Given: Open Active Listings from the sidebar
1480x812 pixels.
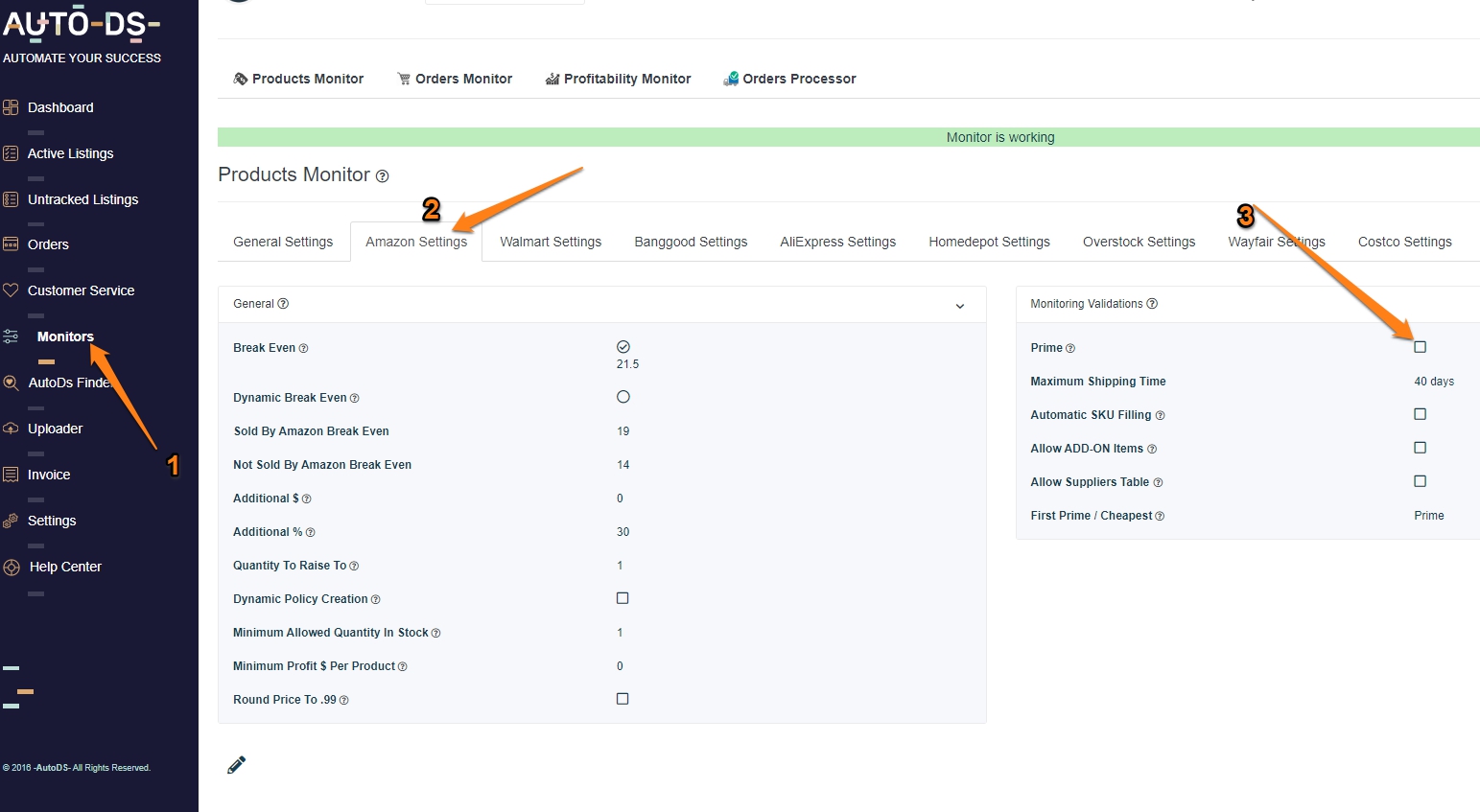Looking at the screenshot, I should [x=70, y=153].
